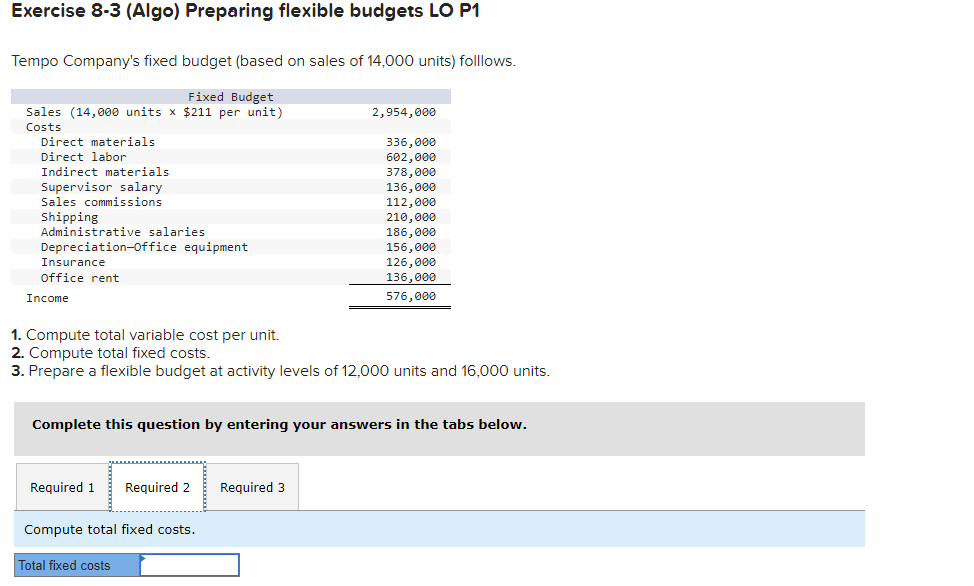Open the Required 3 tab

pos(251,487)
